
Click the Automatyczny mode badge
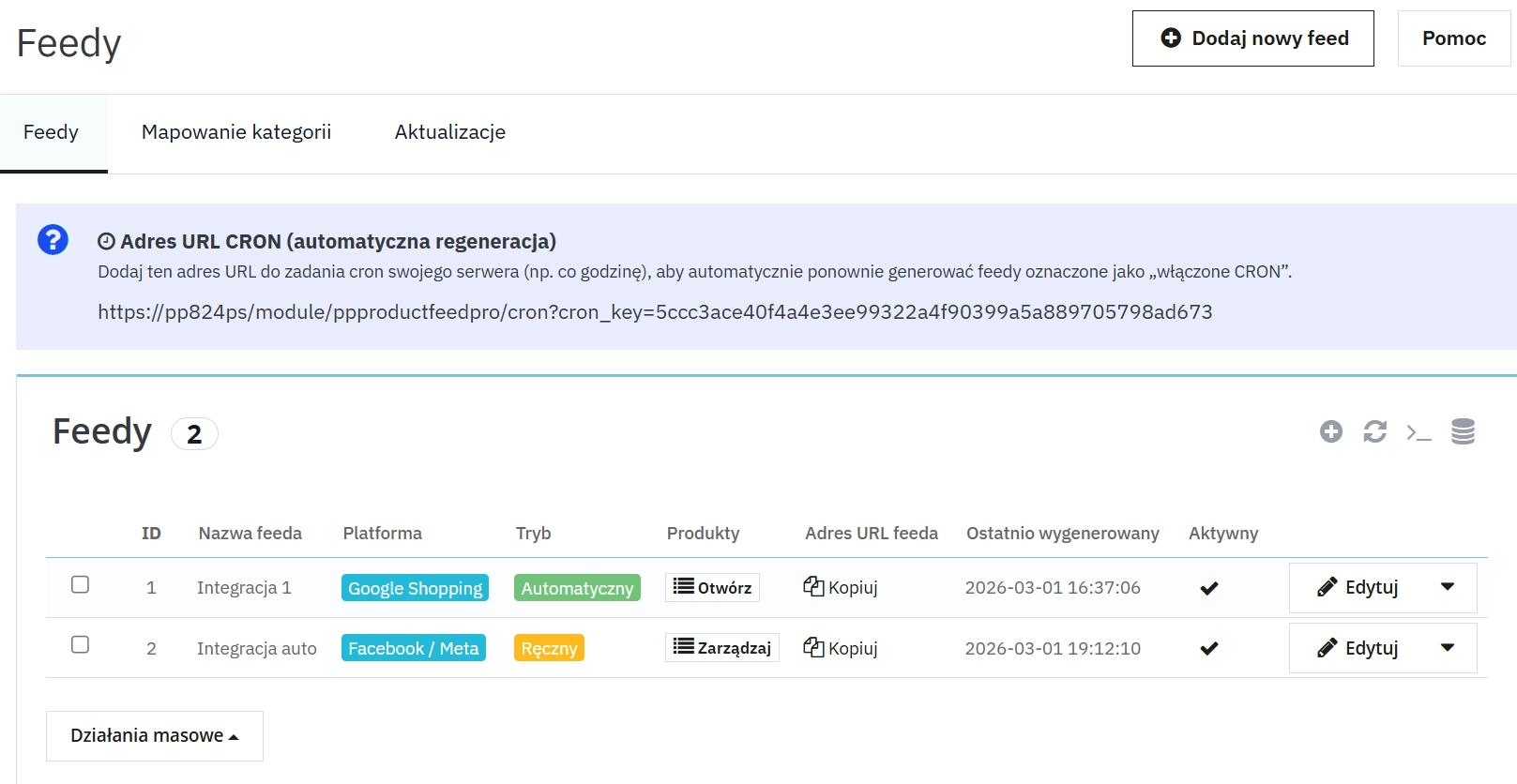click(577, 588)
